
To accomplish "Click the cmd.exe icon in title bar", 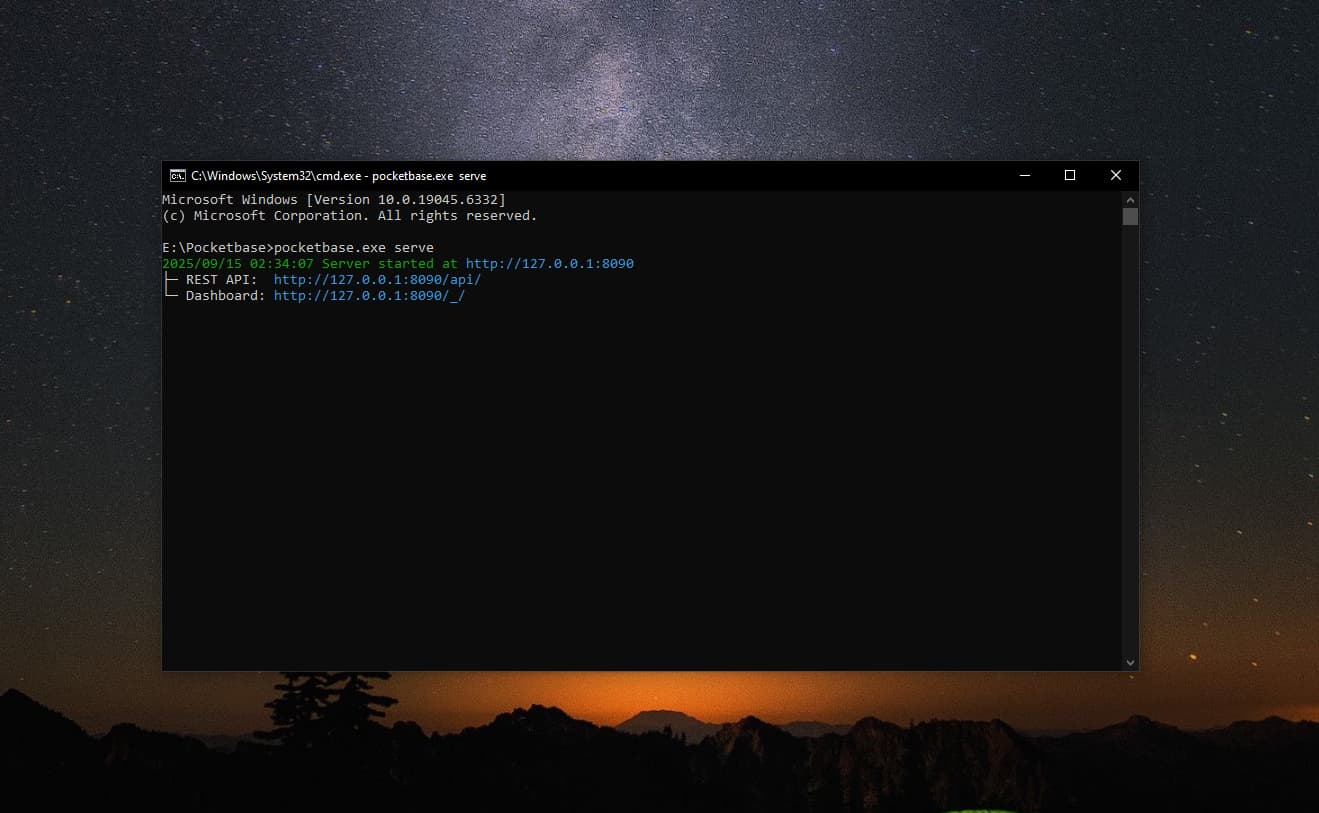I will tap(177, 176).
